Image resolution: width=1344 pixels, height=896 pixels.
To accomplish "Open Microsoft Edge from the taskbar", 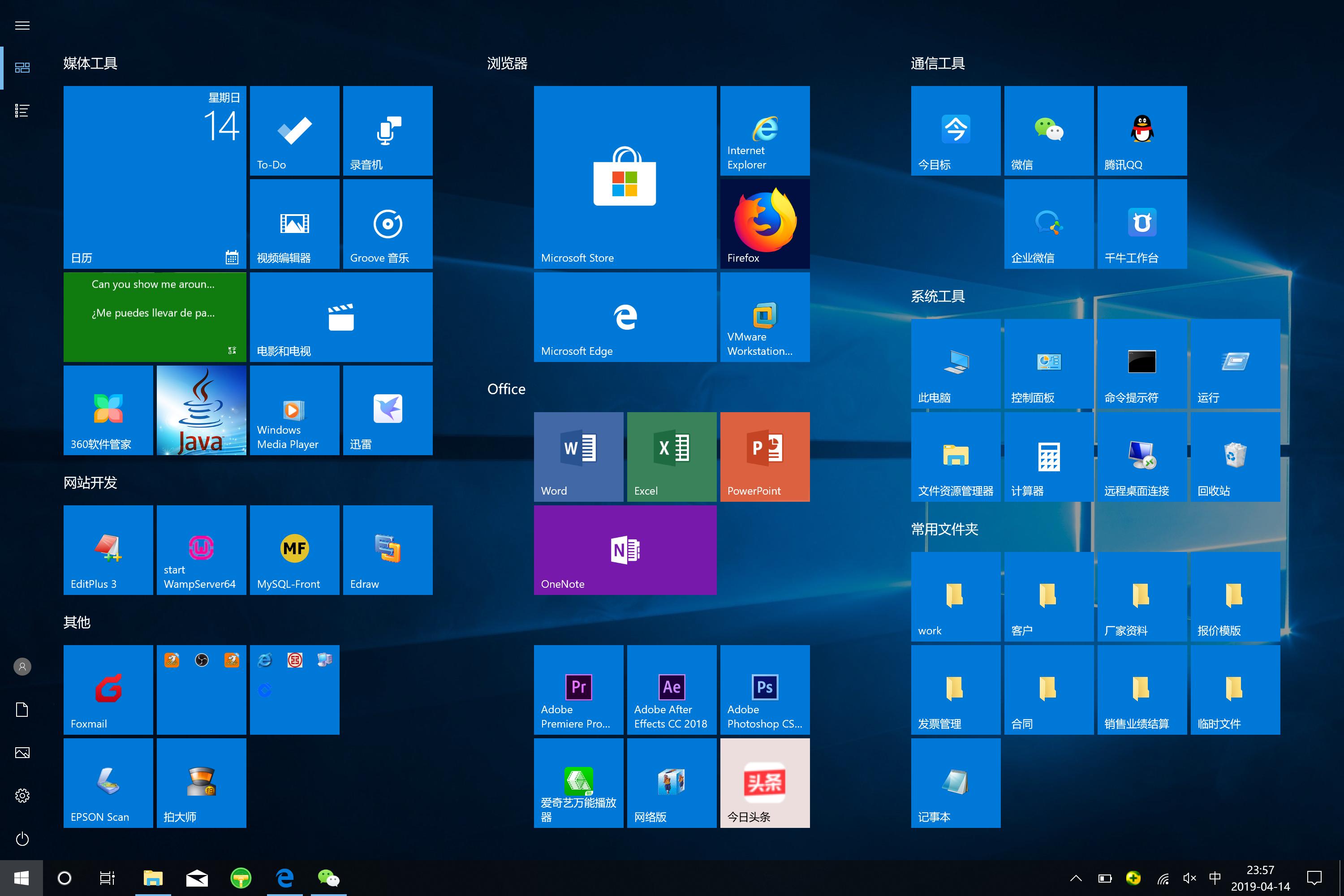I will (x=284, y=878).
